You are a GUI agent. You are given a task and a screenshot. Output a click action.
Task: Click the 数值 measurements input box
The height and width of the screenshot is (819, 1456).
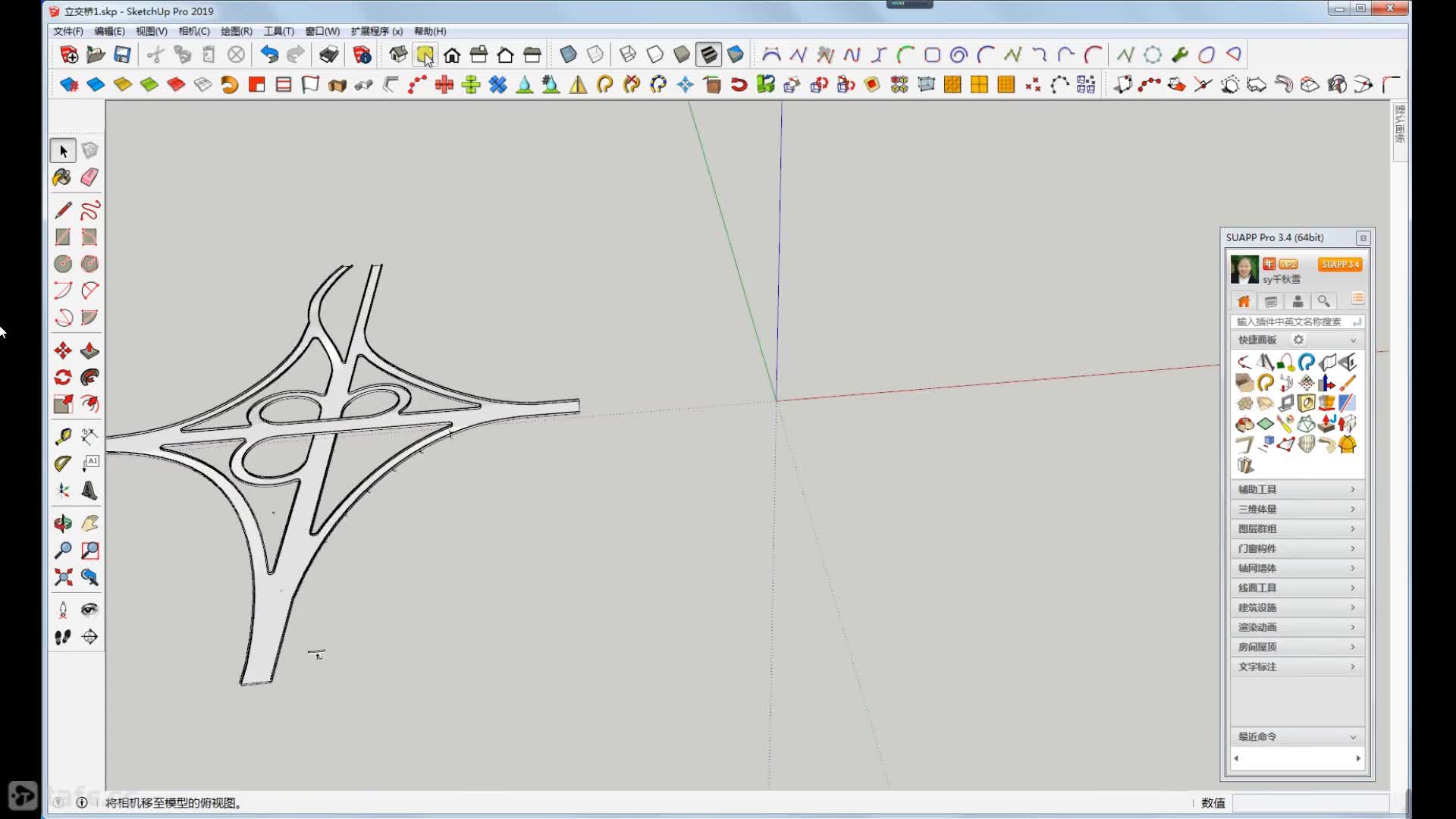(1310, 803)
